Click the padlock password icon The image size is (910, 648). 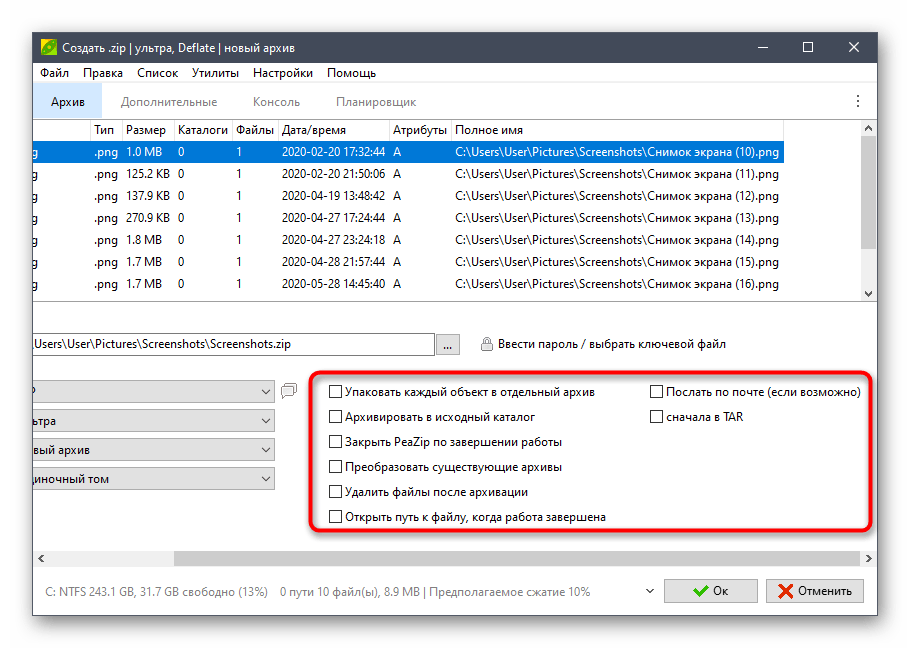point(487,344)
